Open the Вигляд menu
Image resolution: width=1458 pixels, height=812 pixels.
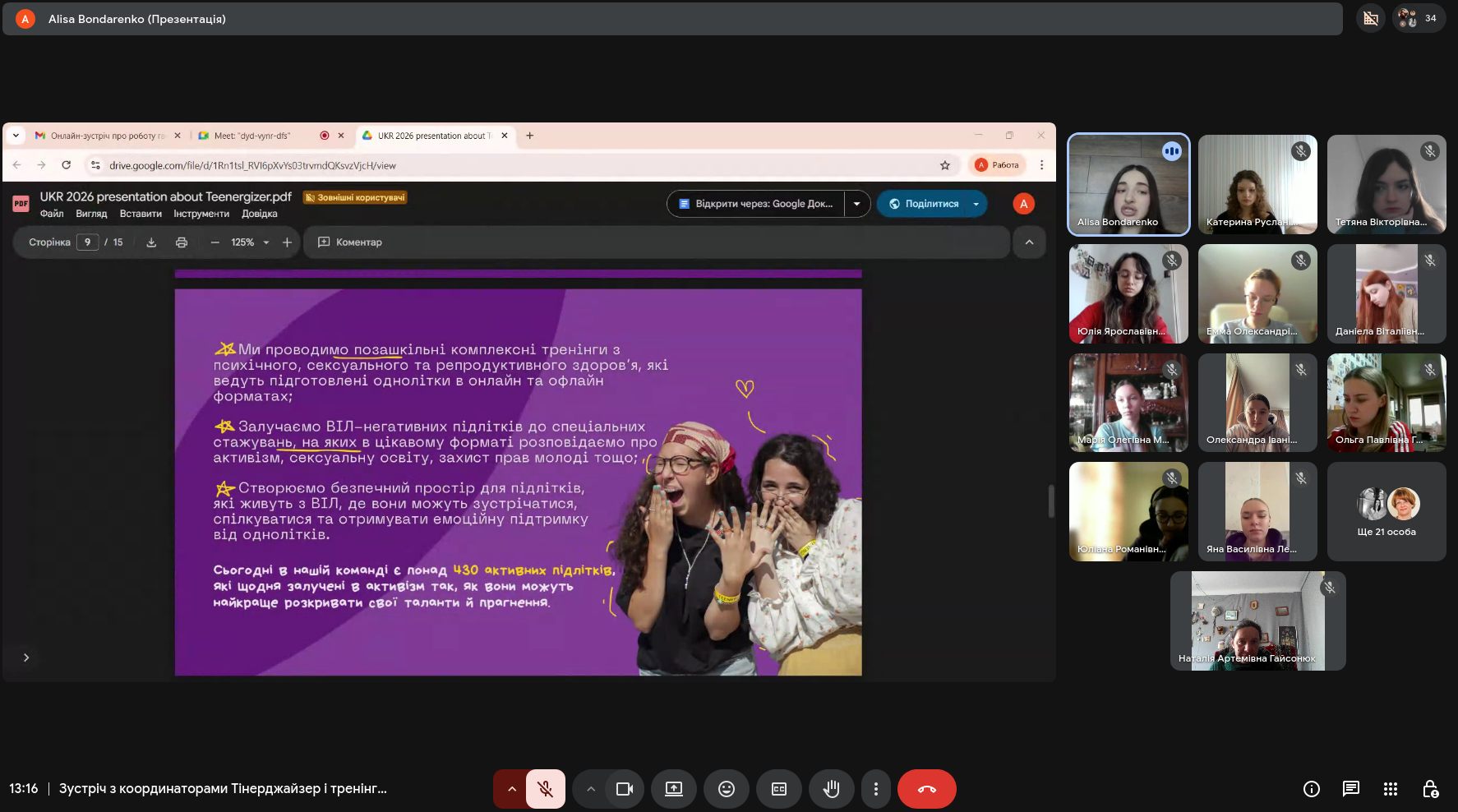click(x=91, y=214)
